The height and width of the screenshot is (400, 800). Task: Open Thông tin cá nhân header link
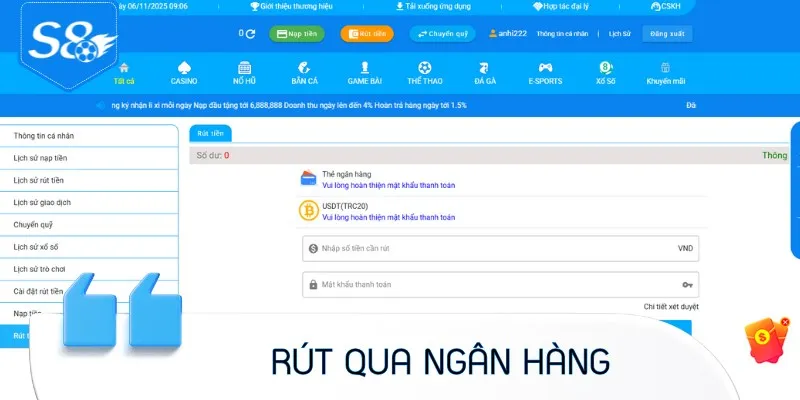[562, 34]
